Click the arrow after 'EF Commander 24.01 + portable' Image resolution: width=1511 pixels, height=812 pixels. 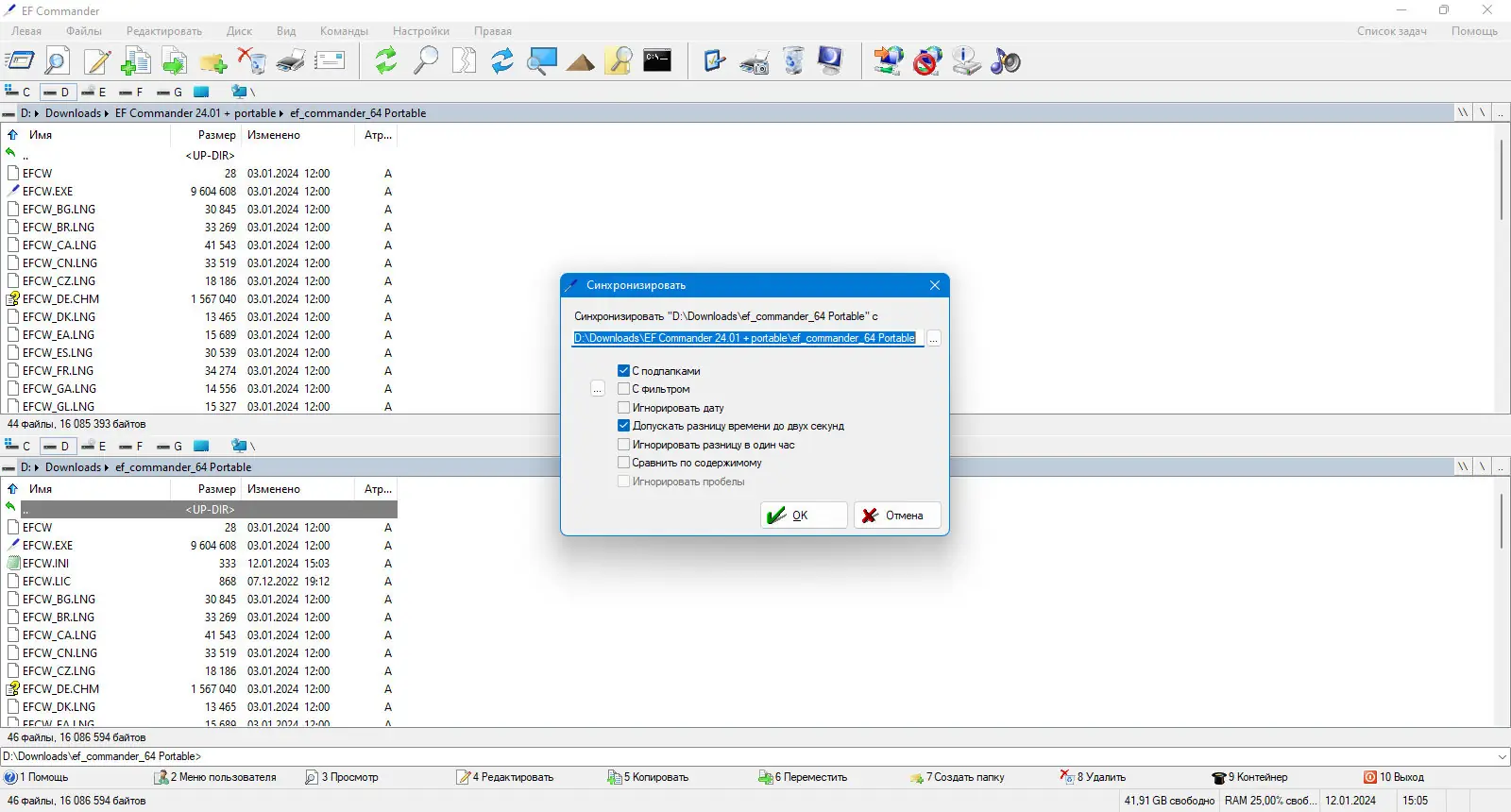click(x=281, y=113)
